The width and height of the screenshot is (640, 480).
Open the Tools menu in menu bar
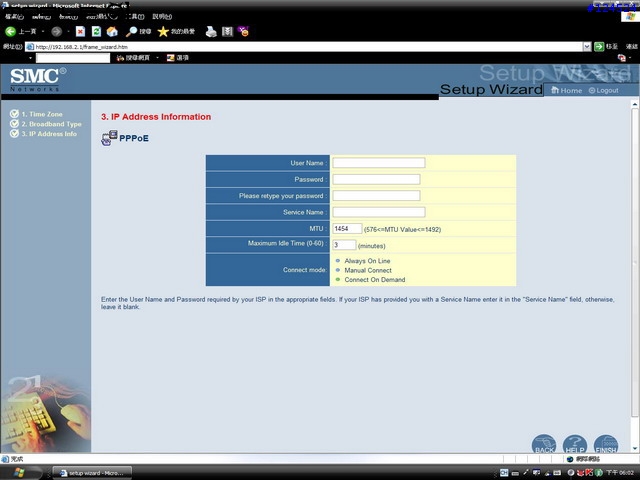(x=135, y=16)
